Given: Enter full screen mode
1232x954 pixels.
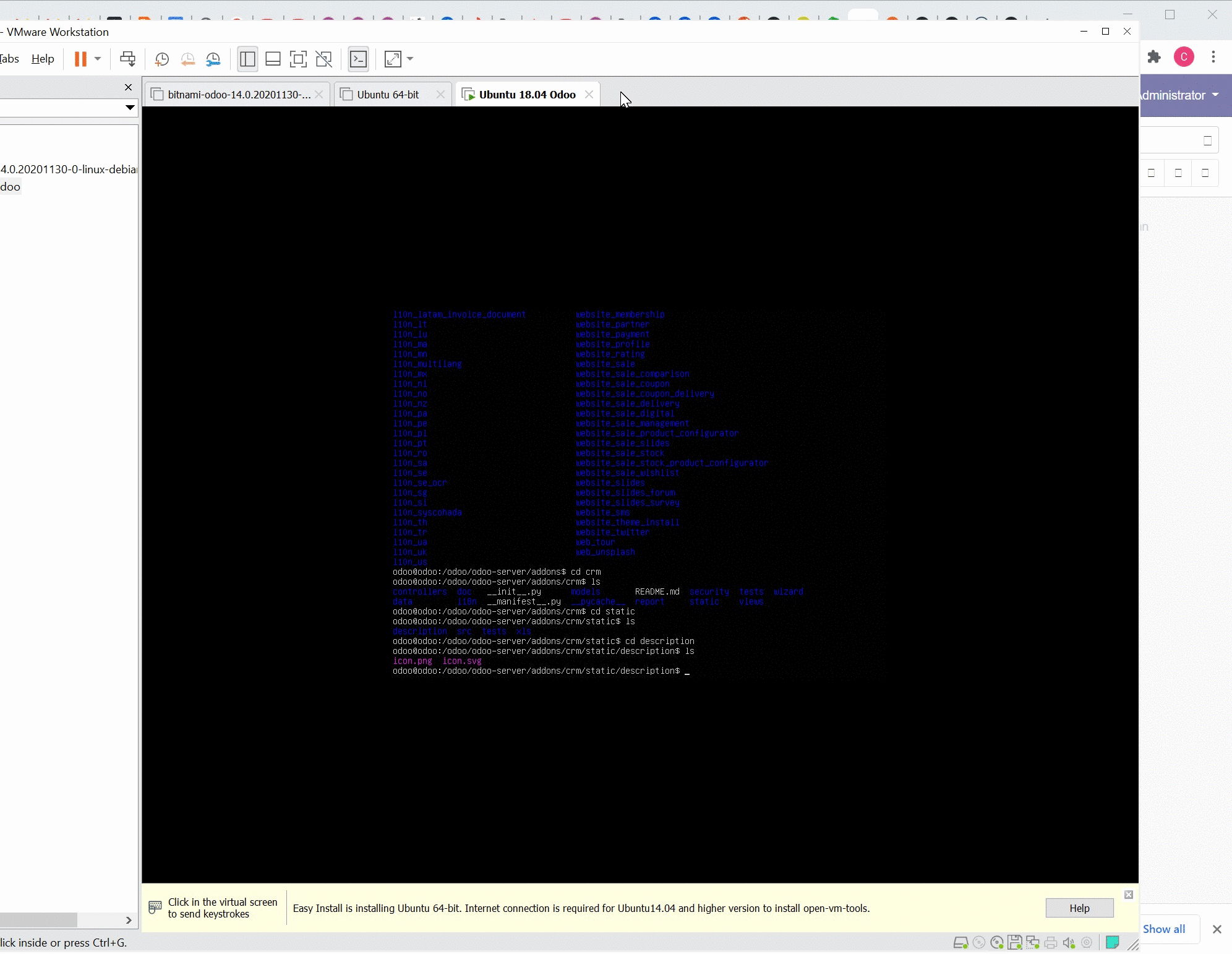Looking at the screenshot, I should pos(298,59).
